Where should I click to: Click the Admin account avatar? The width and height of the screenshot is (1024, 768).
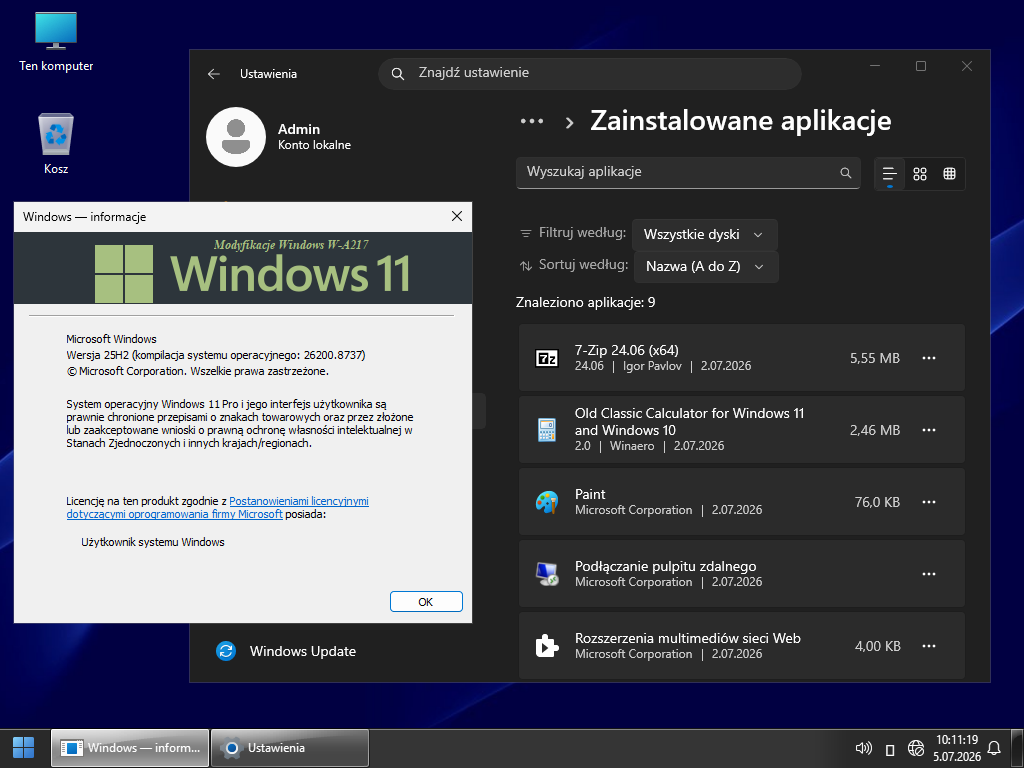pyautogui.click(x=236, y=136)
